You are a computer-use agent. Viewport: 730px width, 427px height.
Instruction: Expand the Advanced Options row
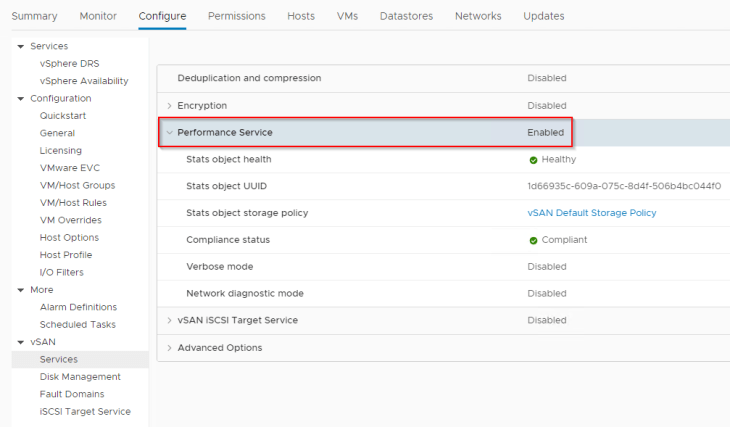pos(170,348)
